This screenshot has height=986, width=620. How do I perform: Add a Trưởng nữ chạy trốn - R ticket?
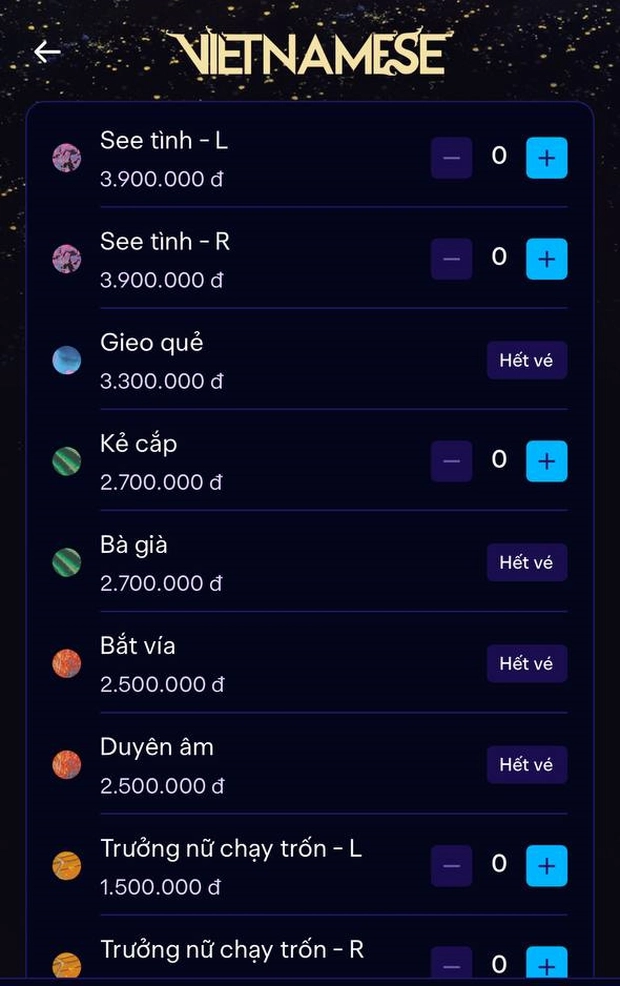coord(546,963)
